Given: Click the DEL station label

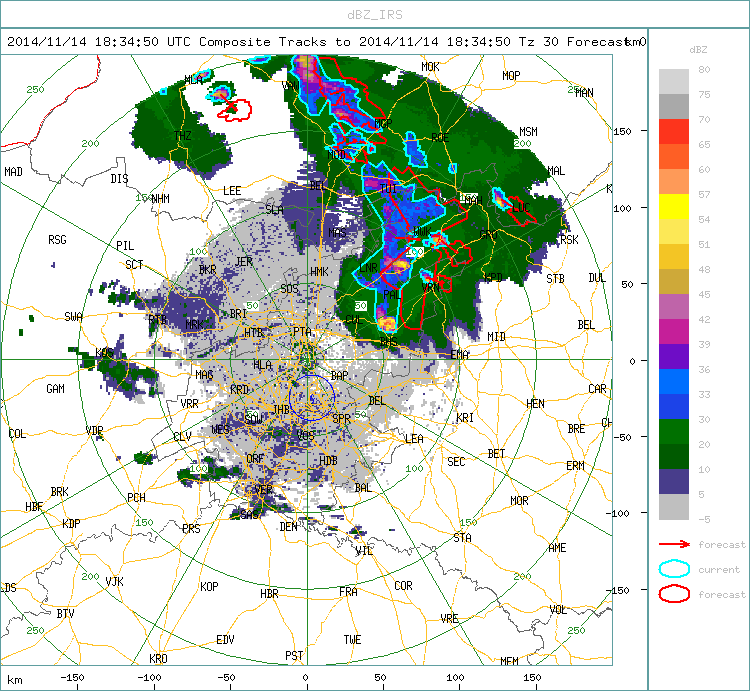Looking at the screenshot, I should point(377,401).
